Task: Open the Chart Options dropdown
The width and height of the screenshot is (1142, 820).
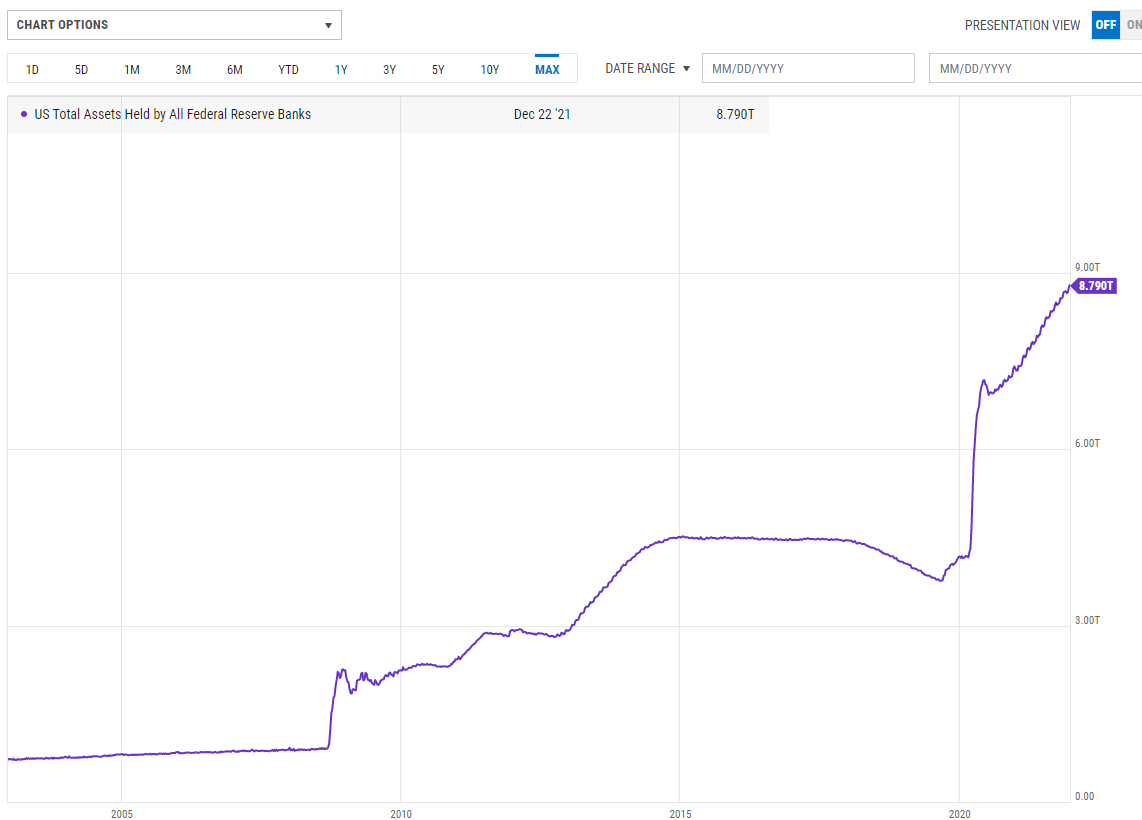Action: [x=174, y=25]
